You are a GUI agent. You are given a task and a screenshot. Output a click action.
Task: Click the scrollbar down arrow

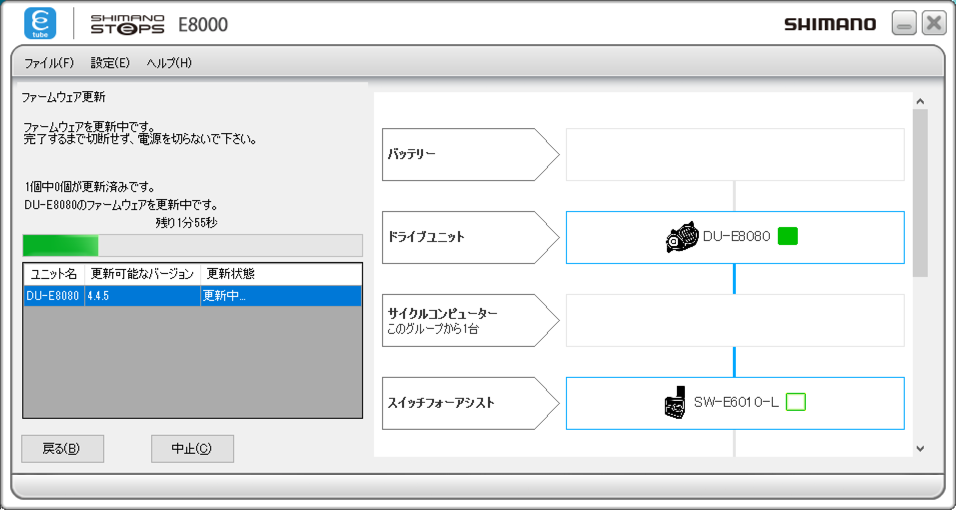tap(920, 449)
